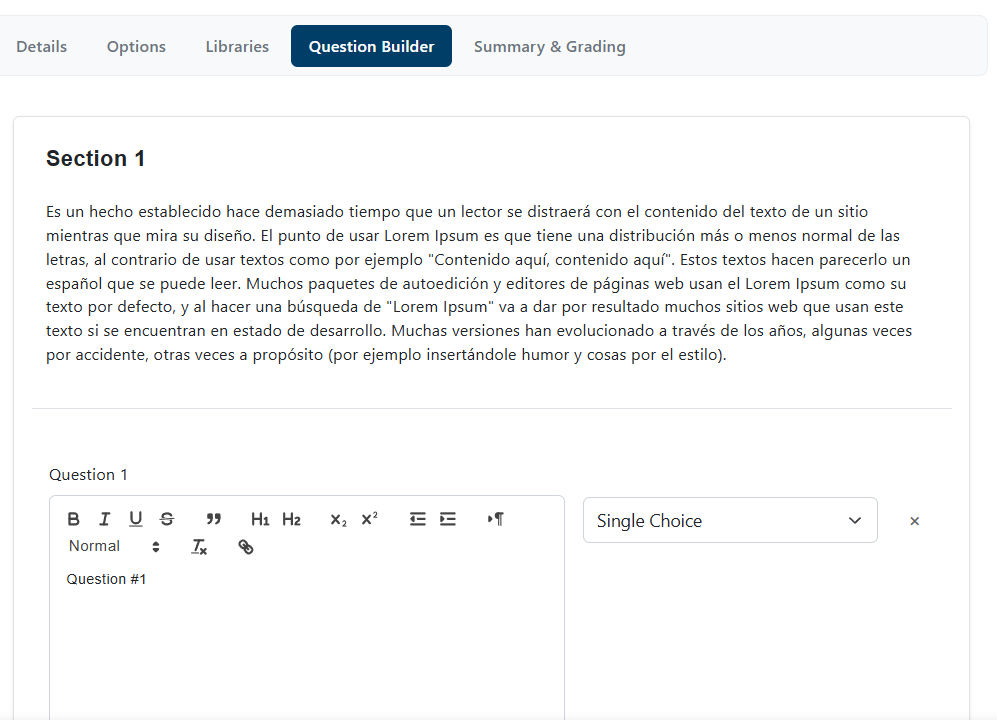Remove Question 1 with the x button
The width and height of the screenshot is (997, 720).
[914, 521]
